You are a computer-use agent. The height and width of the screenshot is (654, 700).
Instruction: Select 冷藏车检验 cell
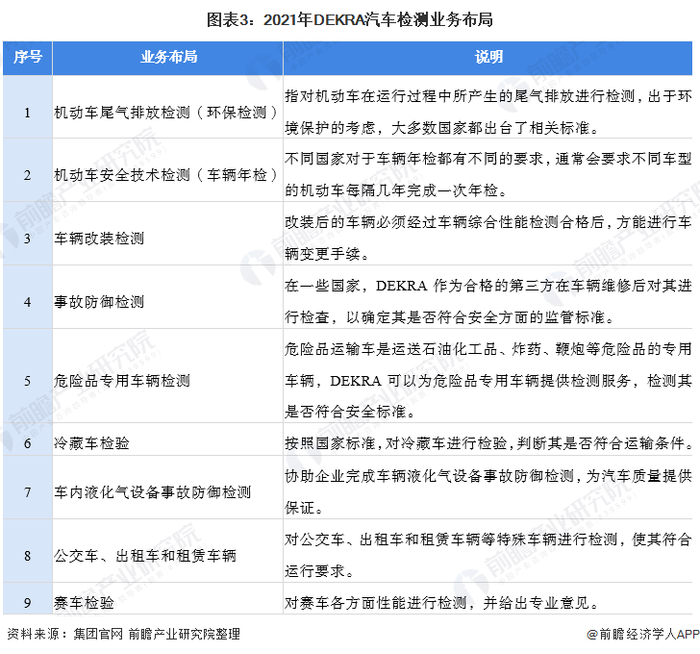click(x=168, y=439)
